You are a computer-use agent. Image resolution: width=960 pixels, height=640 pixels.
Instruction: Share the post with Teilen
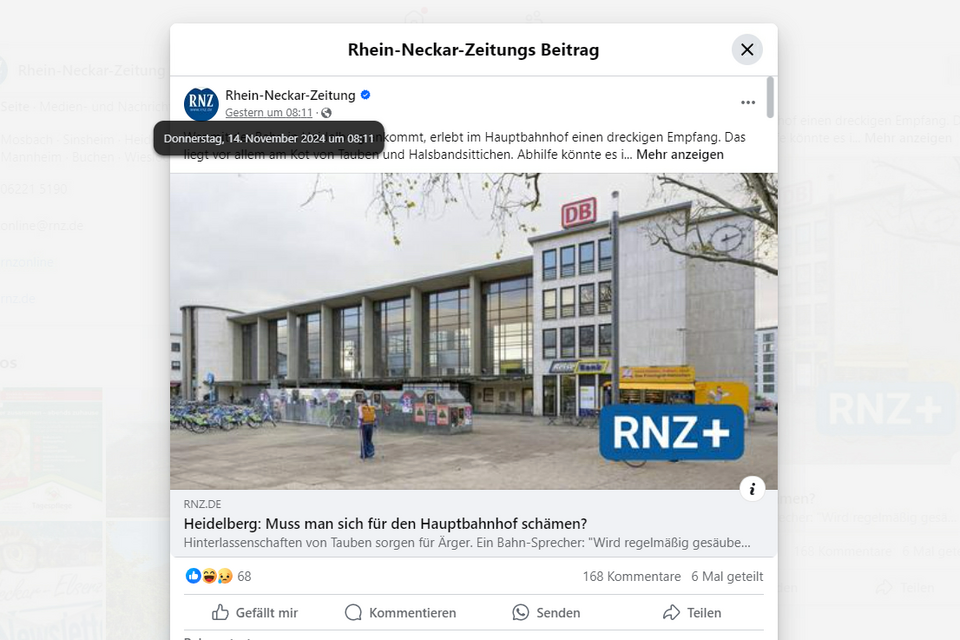coord(692,612)
